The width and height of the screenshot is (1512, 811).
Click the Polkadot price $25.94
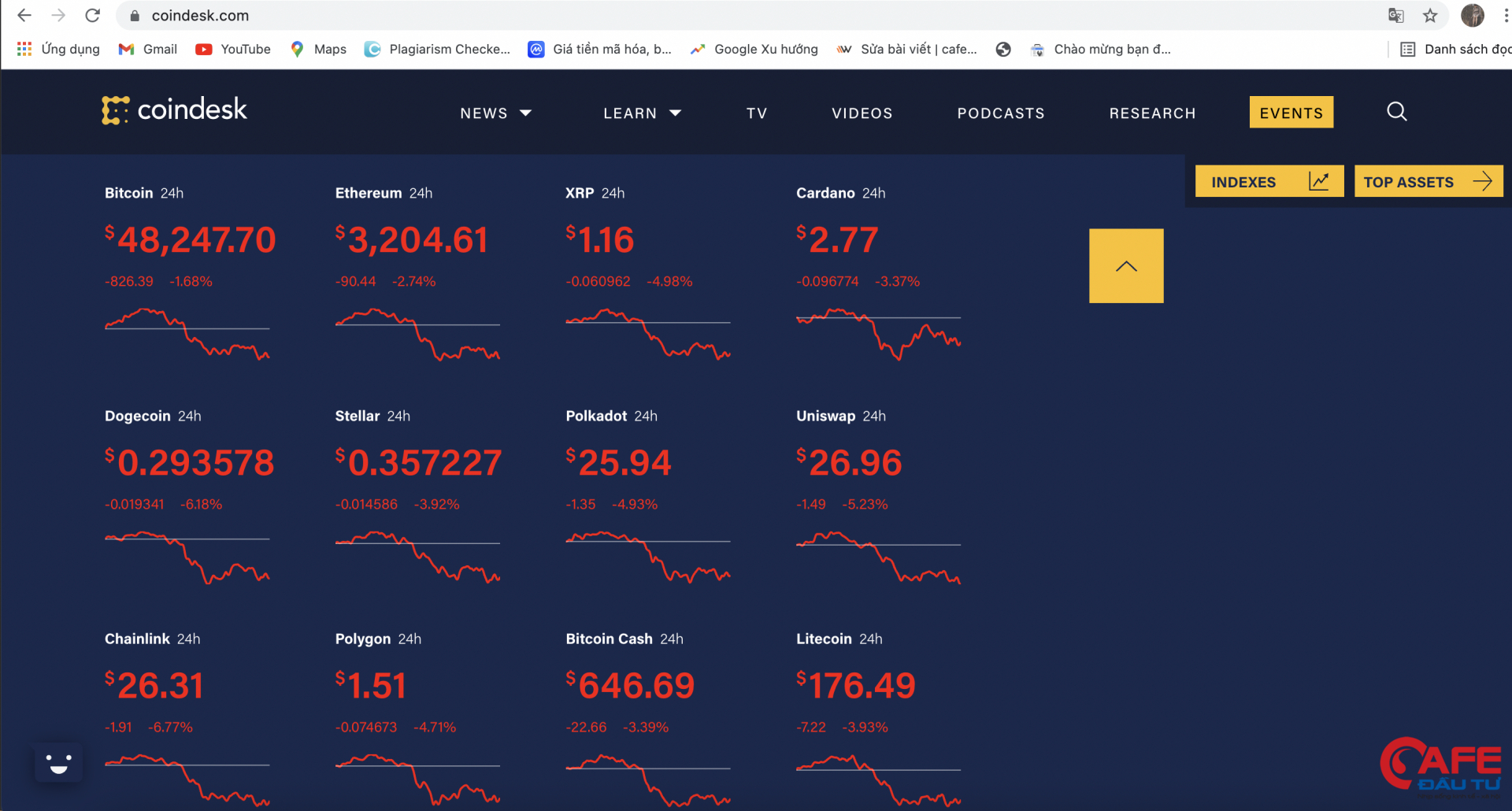[619, 462]
